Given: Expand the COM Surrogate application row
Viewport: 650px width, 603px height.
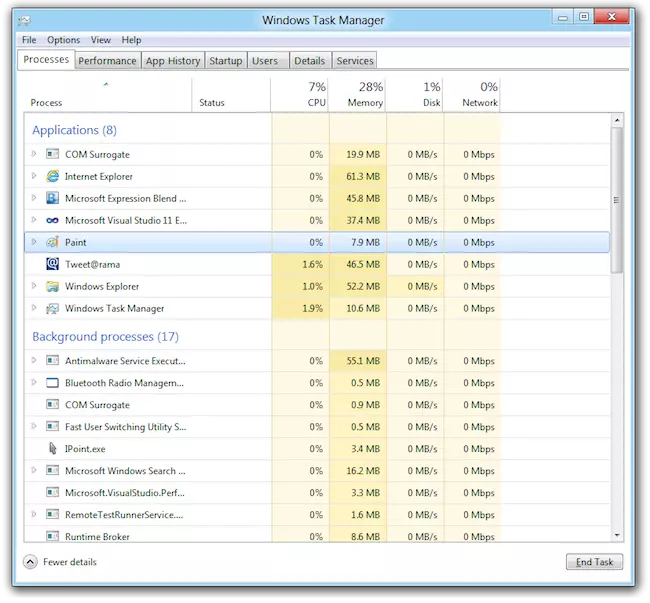Looking at the screenshot, I should tap(34, 154).
